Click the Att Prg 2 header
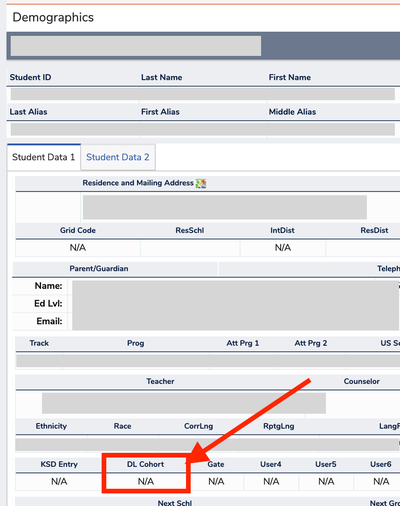 click(311, 343)
